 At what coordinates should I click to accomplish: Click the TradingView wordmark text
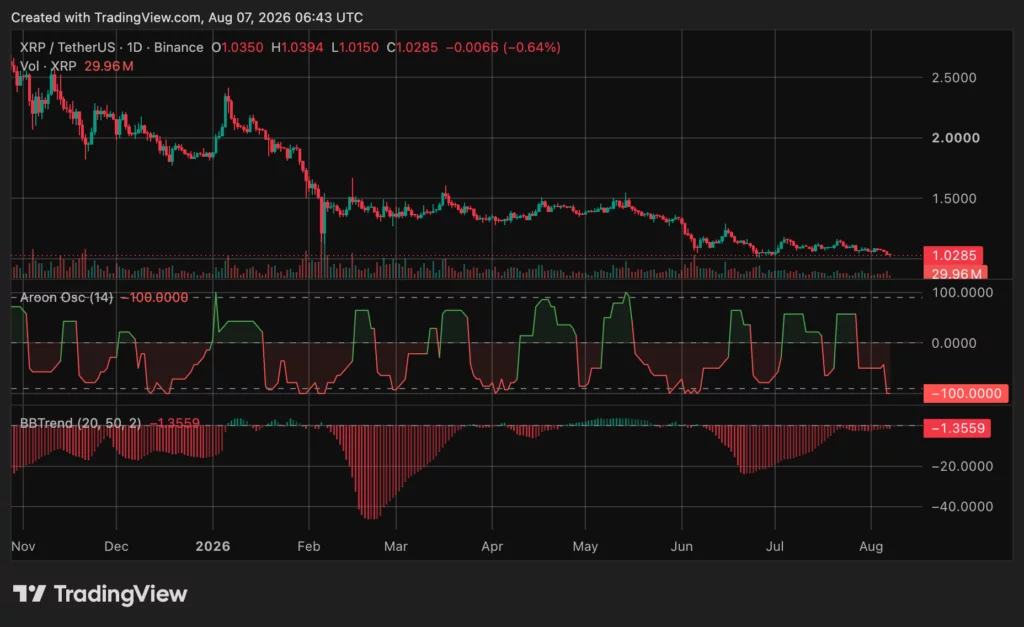coord(120,594)
